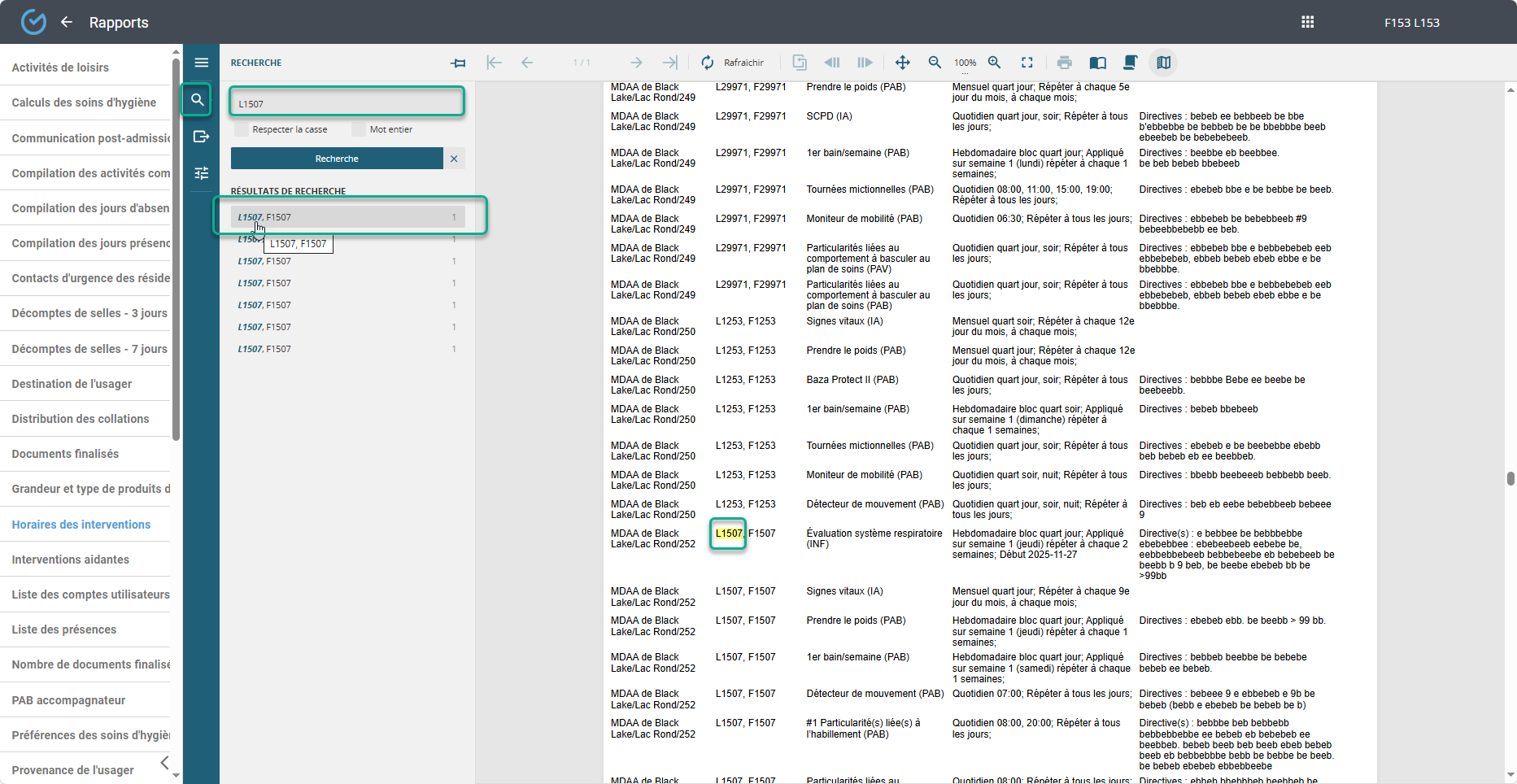Select Documents finalisés in the report list
Screen dimensions: 1517x784
pyautogui.click(x=65, y=454)
